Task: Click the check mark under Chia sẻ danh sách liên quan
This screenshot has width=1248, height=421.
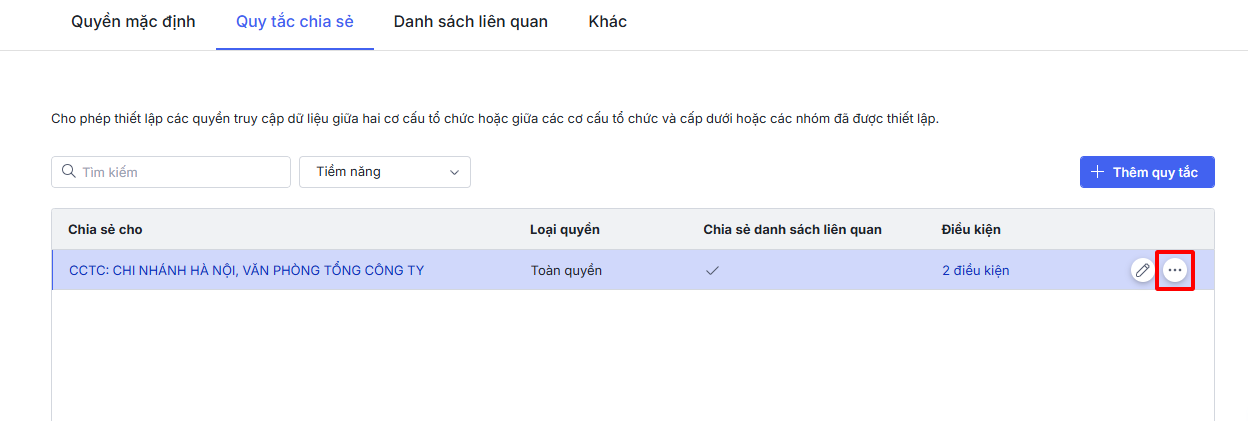Action: point(713,270)
